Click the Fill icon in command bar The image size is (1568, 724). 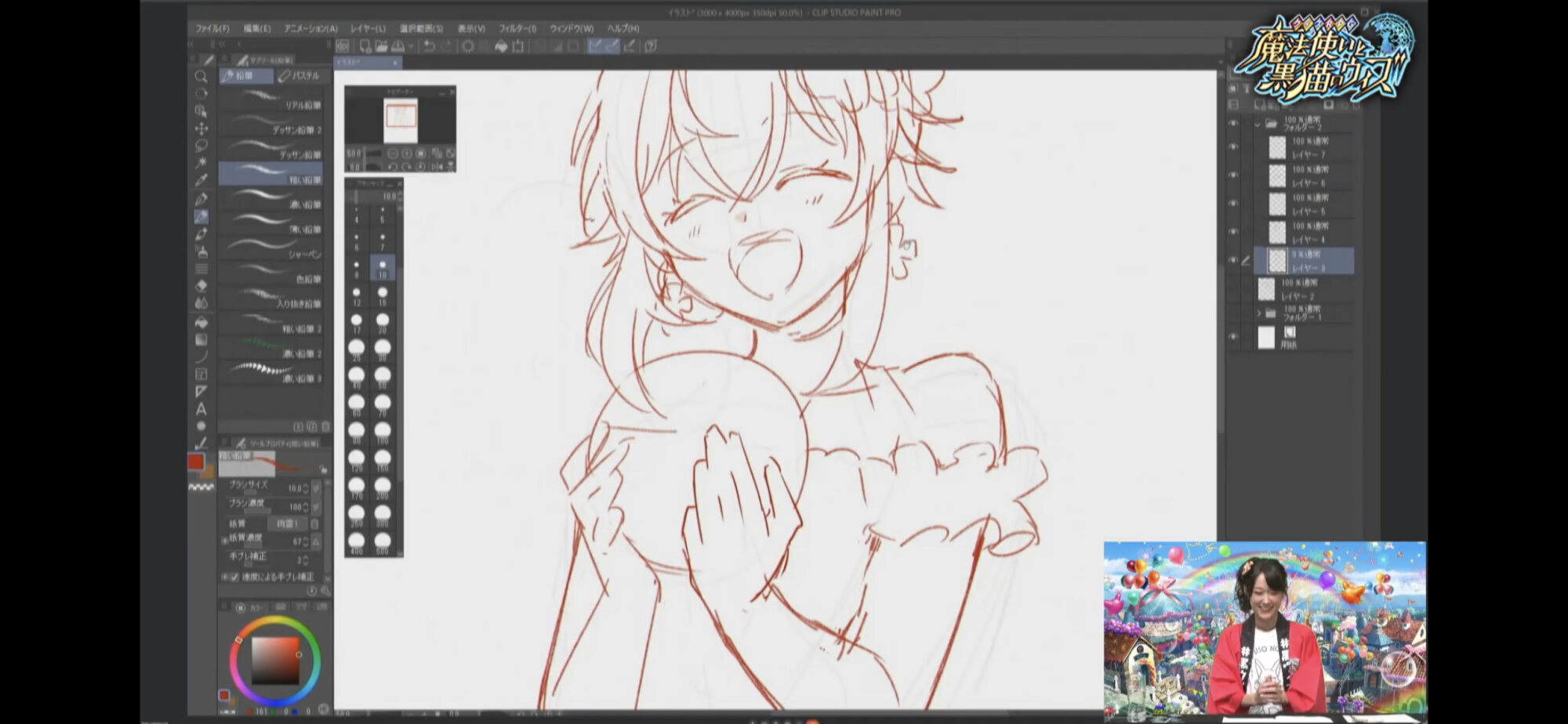pyautogui.click(x=501, y=46)
